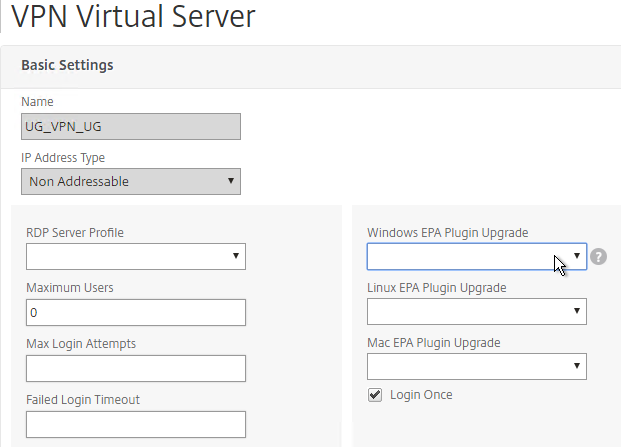
Task: Open the Mac EPA Plugin Upgrade dropdown
Action: coord(477,367)
